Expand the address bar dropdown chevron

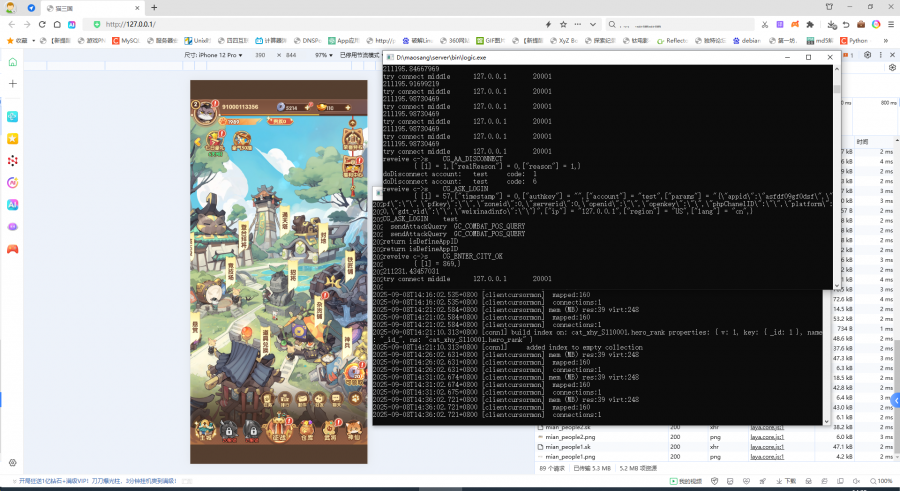593,24
